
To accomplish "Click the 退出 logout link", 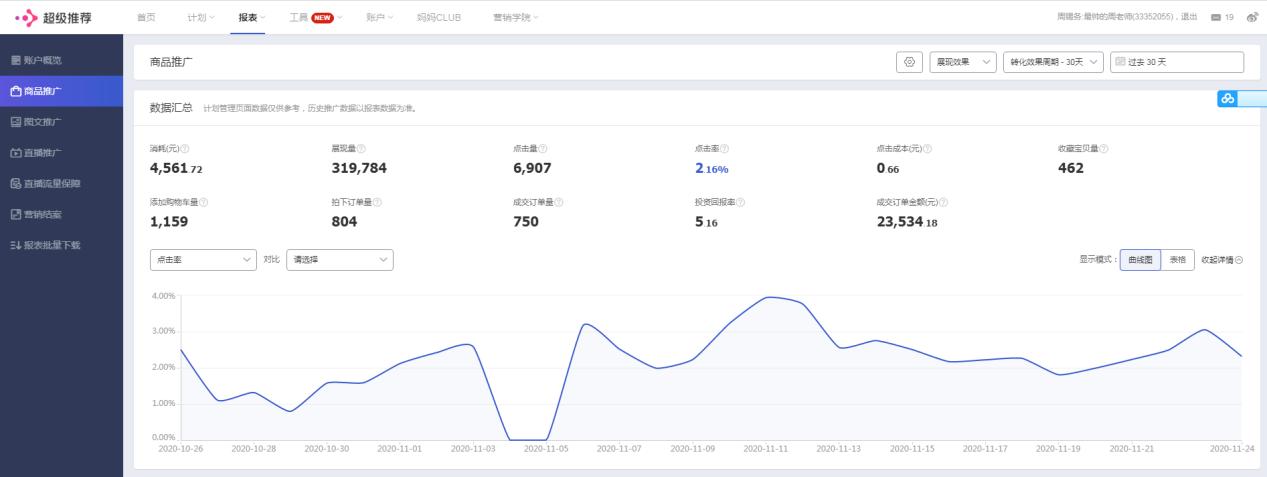I will click(1194, 17).
